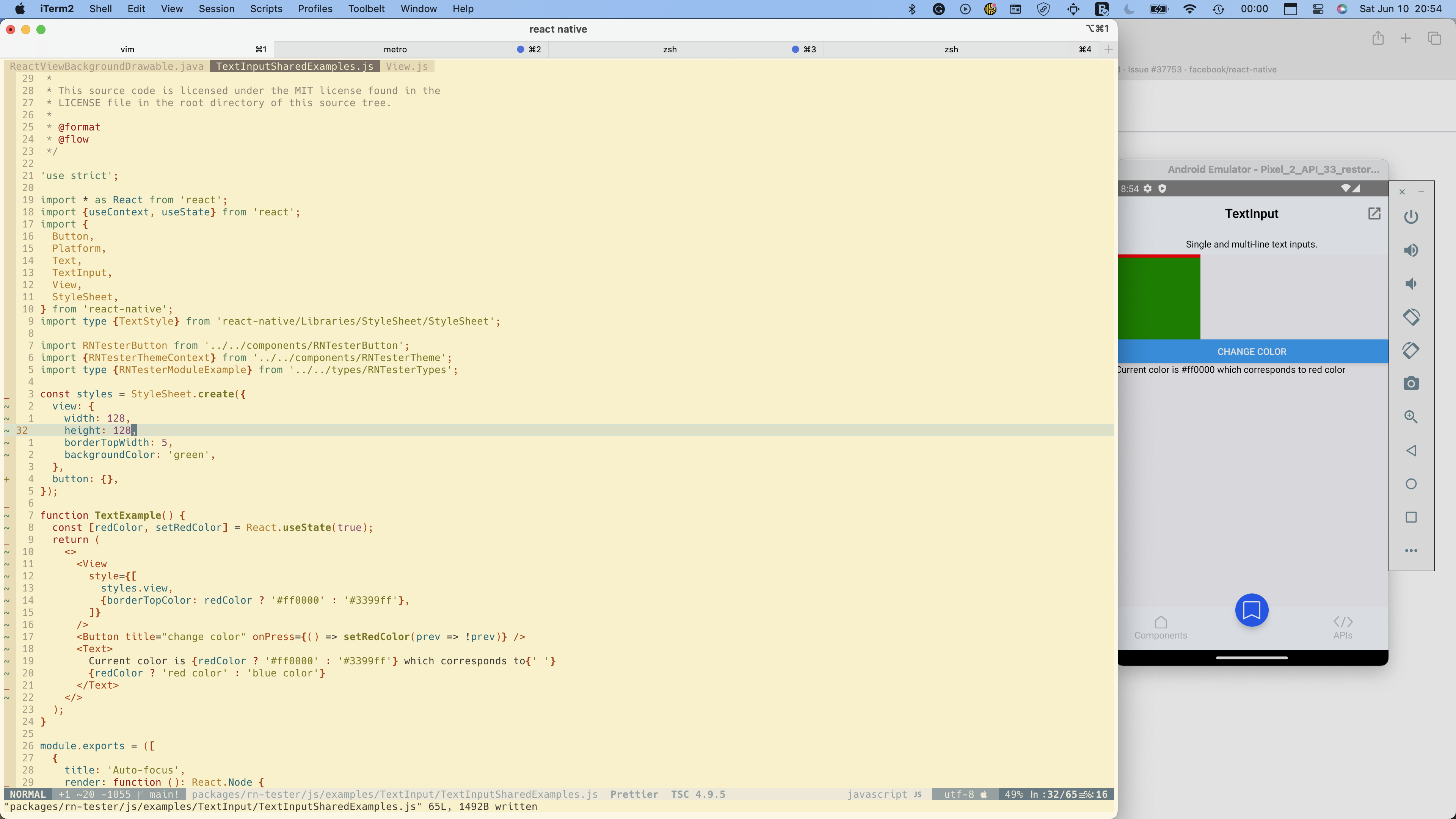This screenshot has height=819, width=1456.
Task: Open the TextInputSharedExamples.js buffer tab
Action: point(295,66)
